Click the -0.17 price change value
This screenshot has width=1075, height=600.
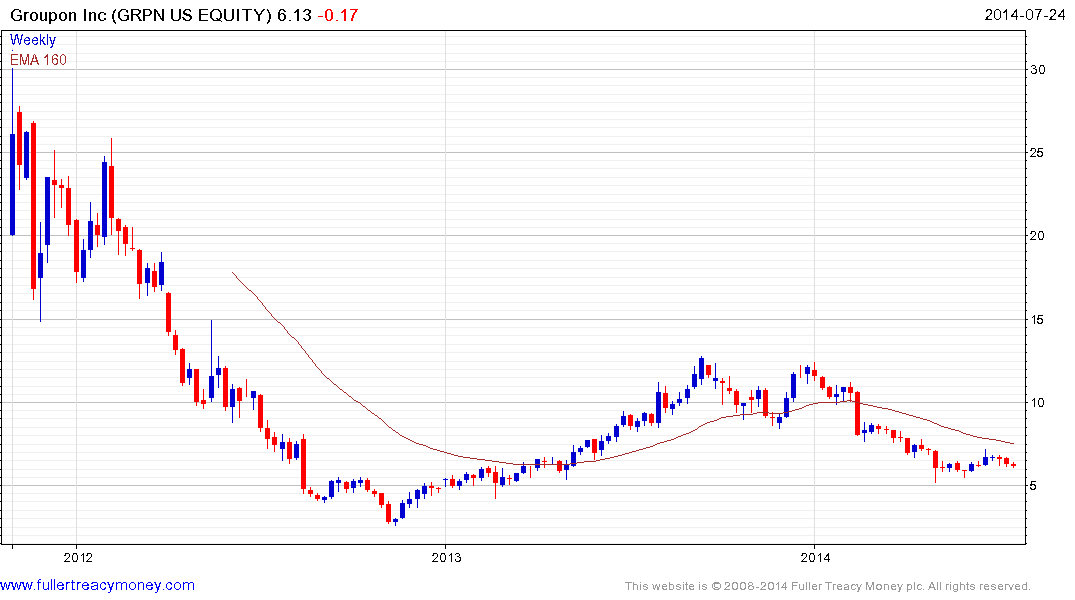(337, 15)
